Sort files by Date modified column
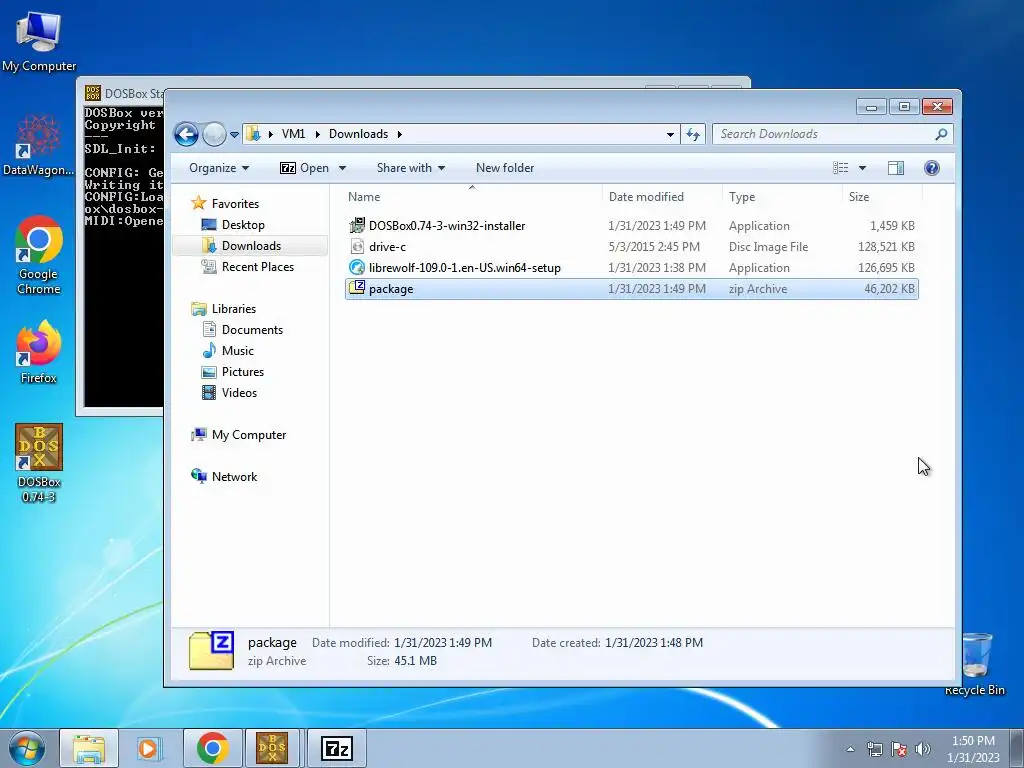 coord(662,197)
